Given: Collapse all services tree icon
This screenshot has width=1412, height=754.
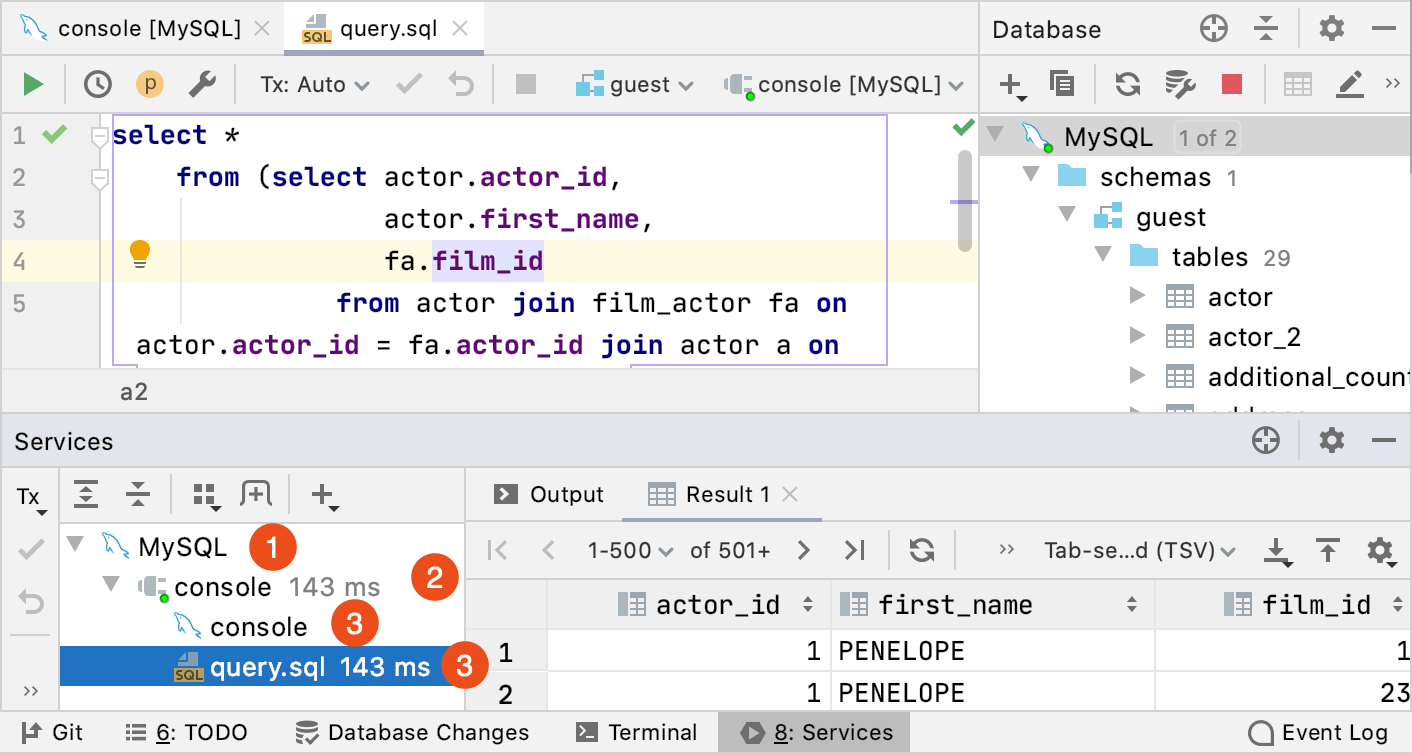Looking at the screenshot, I should (138, 493).
